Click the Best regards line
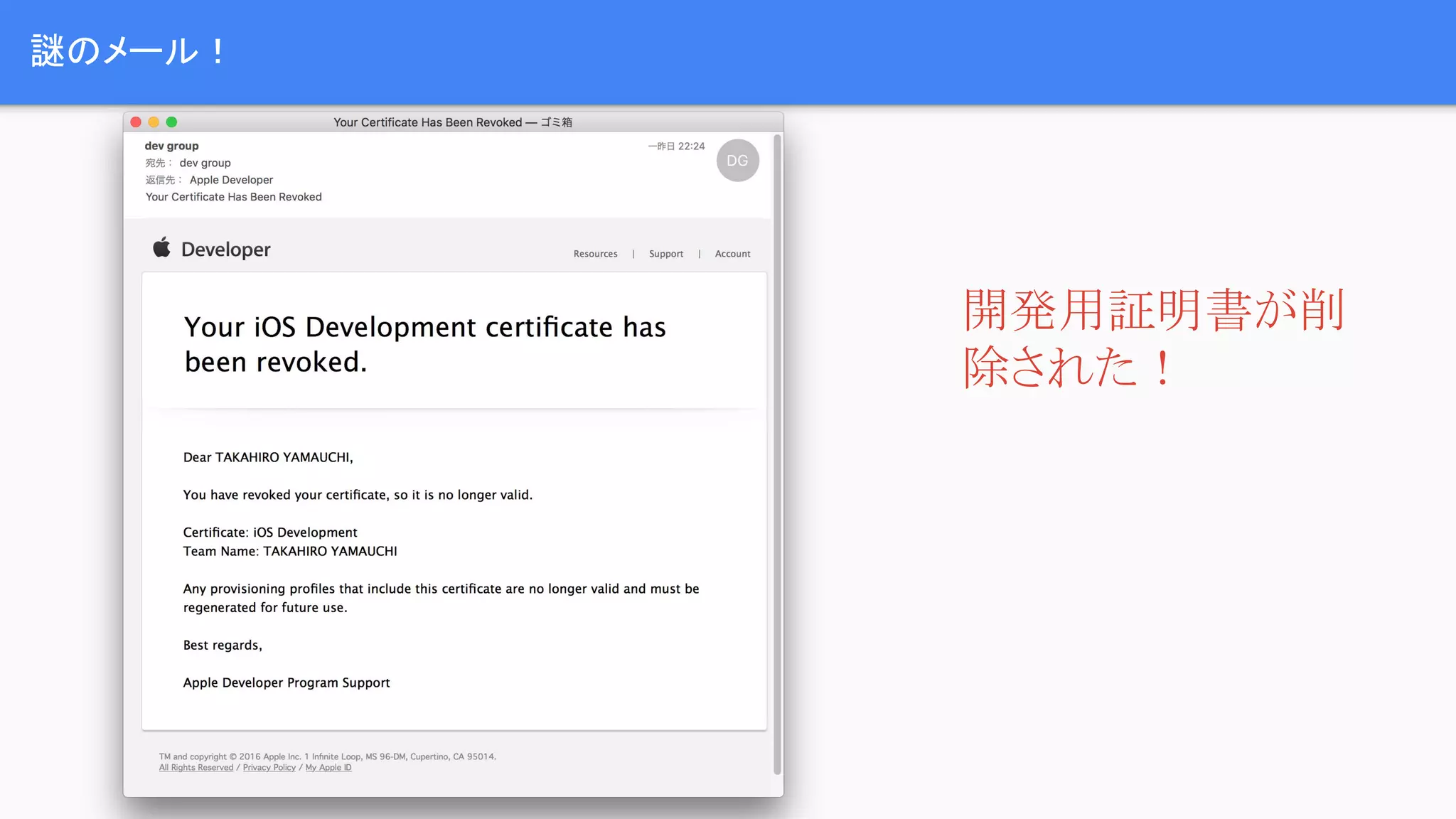Image resolution: width=1456 pixels, height=819 pixels. (223, 645)
